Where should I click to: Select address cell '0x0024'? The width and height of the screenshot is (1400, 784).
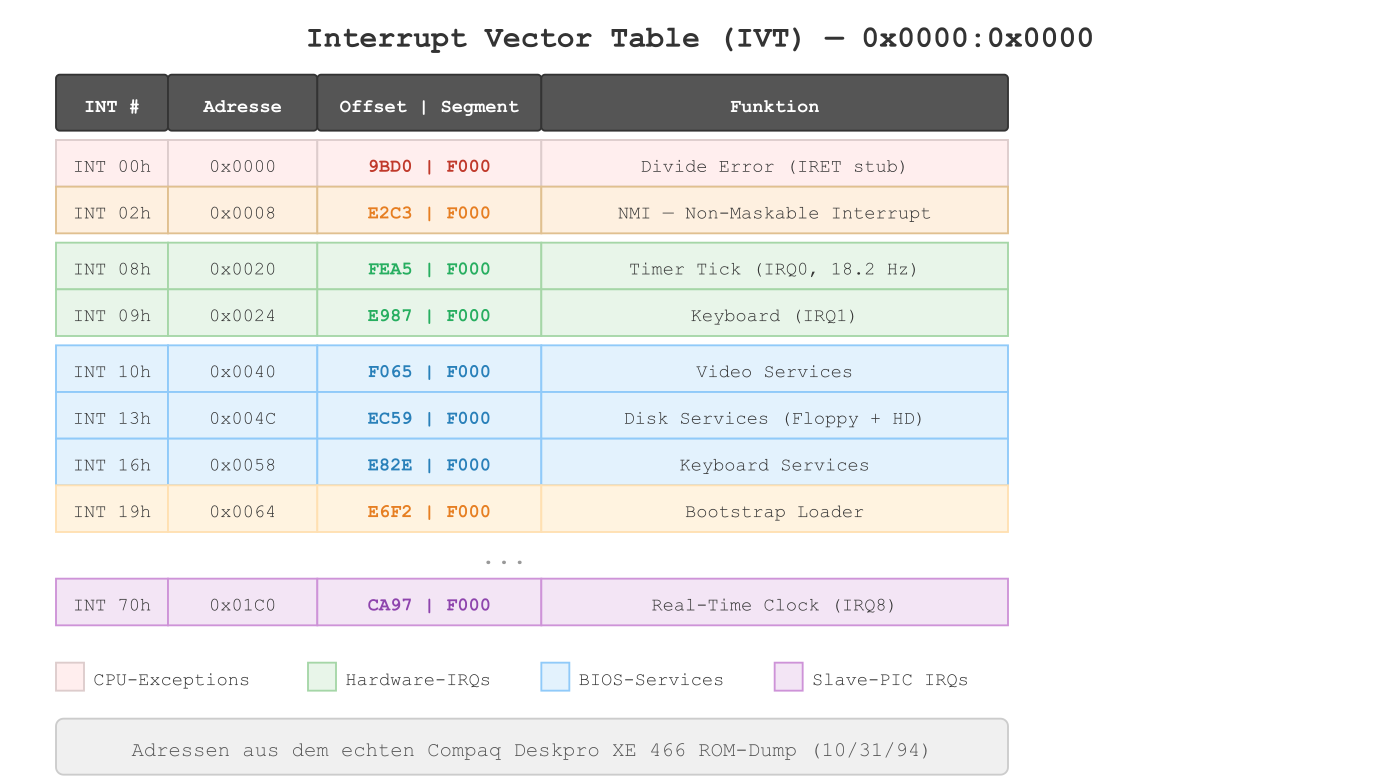click(243, 313)
